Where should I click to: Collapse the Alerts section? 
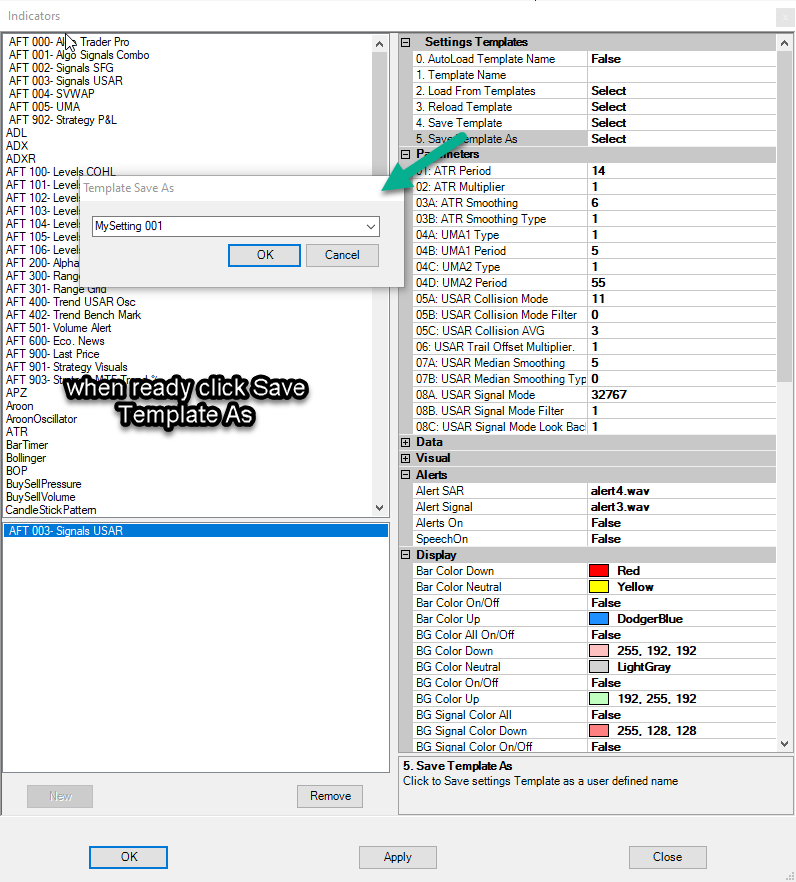406,475
